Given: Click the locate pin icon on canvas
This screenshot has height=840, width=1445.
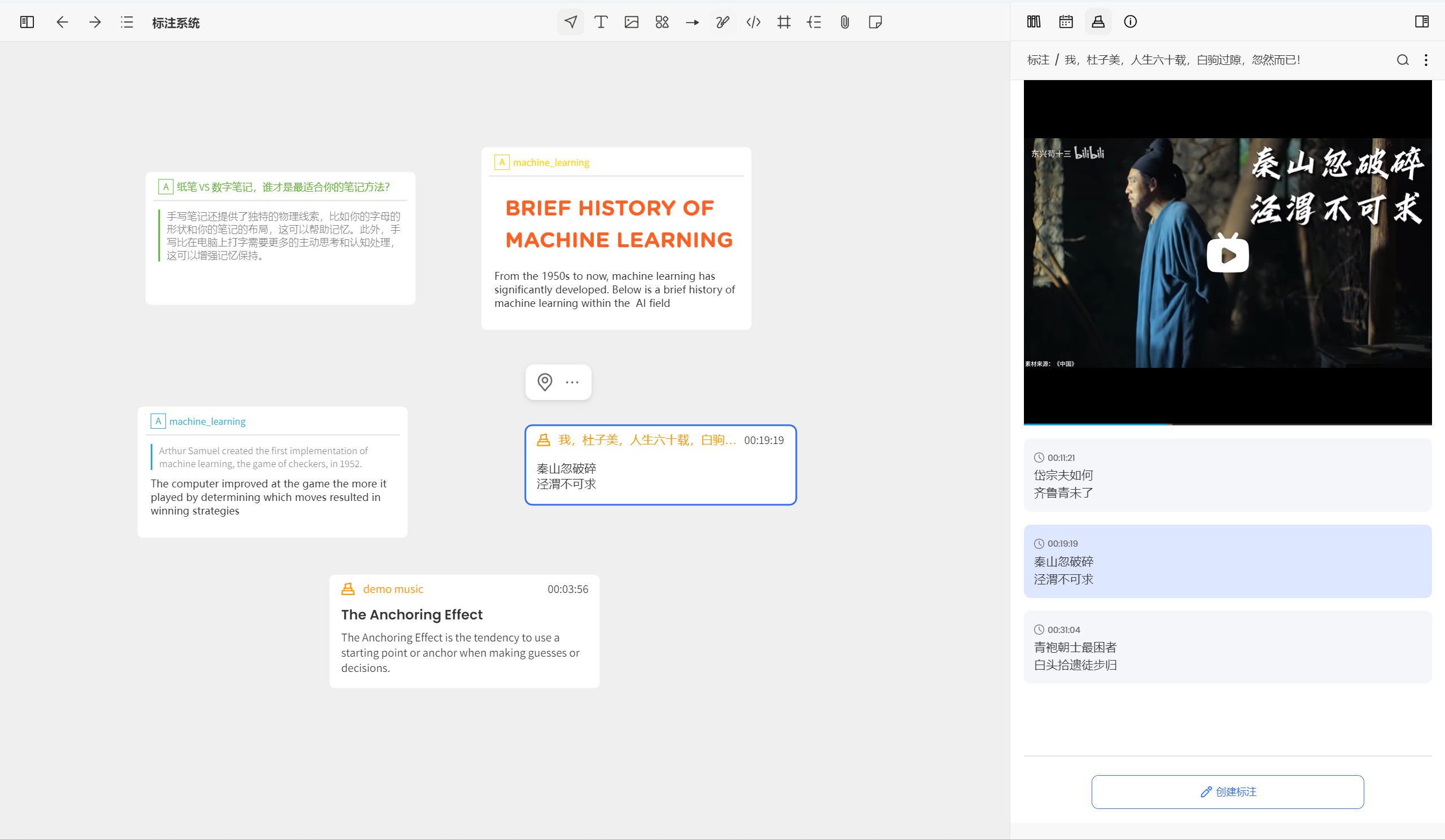Looking at the screenshot, I should (x=545, y=382).
